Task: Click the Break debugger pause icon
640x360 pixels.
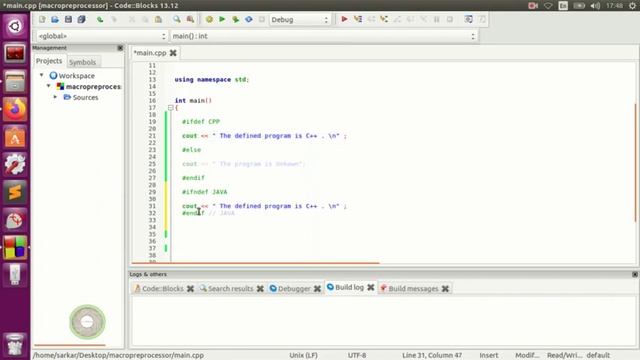Action: pyautogui.click(x=437, y=19)
